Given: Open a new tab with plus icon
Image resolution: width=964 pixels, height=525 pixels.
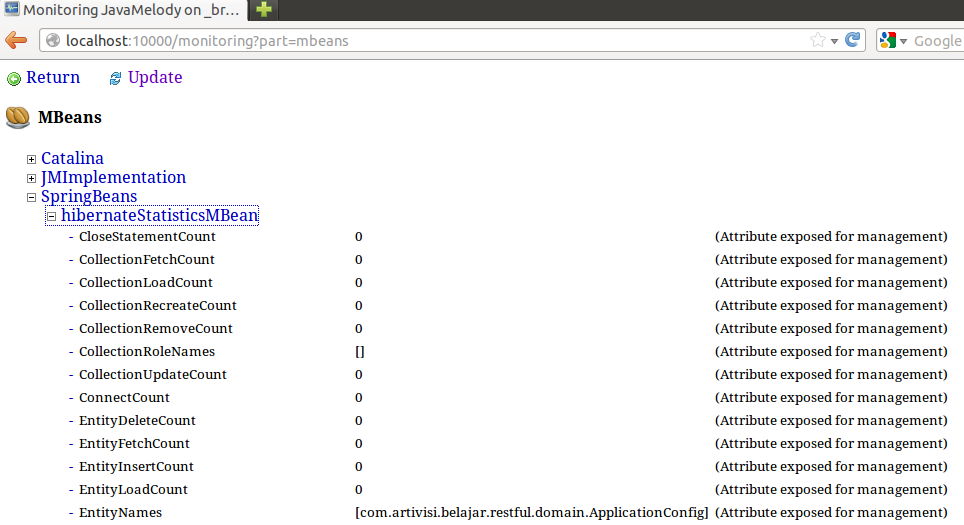Looking at the screenshot, I should [x=263, y=10].
